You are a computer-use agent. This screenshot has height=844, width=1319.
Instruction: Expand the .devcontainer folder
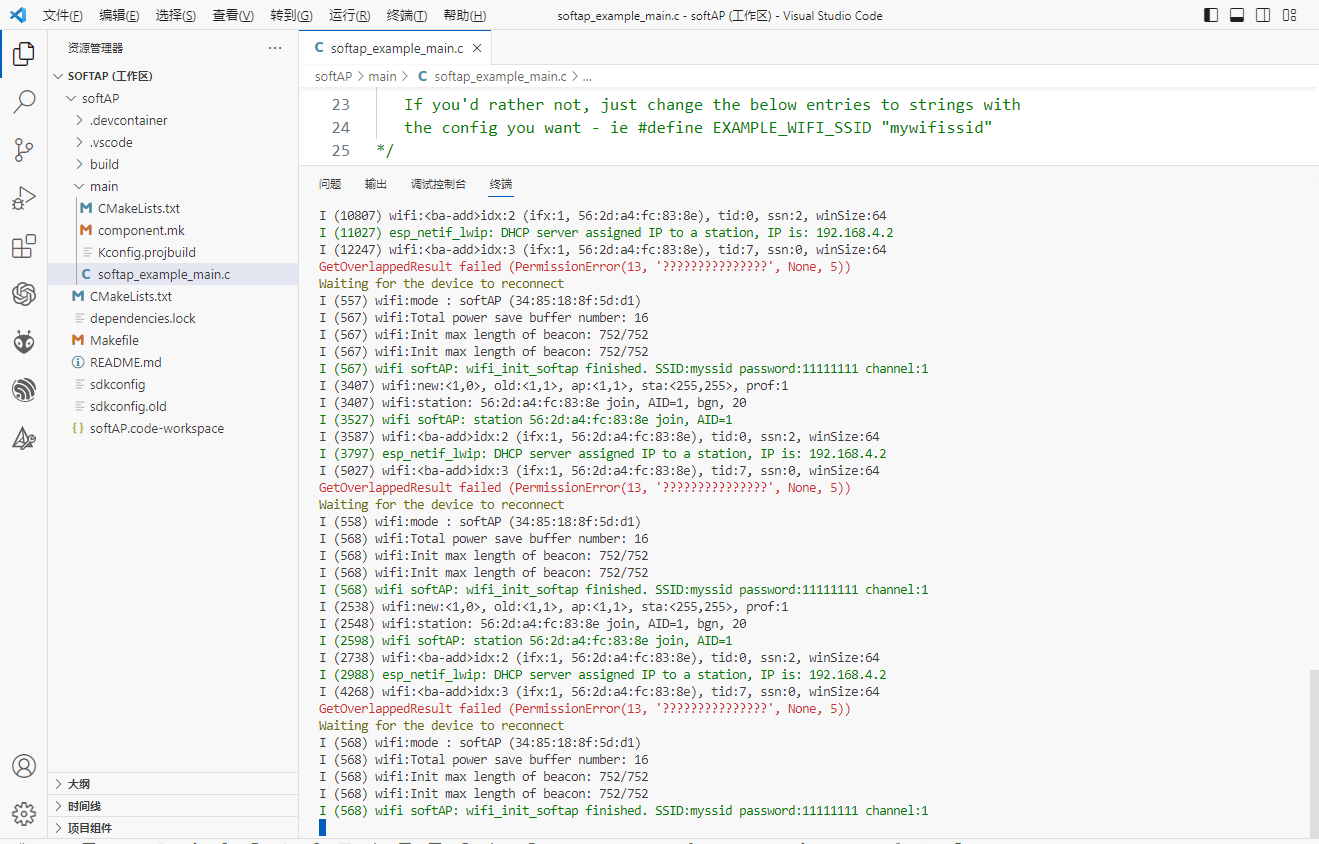click(x=173, y=120)
